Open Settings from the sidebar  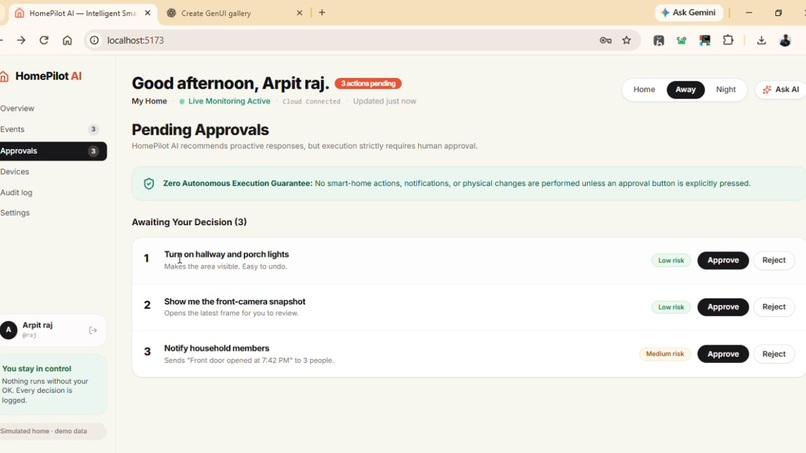click(15, 213)
